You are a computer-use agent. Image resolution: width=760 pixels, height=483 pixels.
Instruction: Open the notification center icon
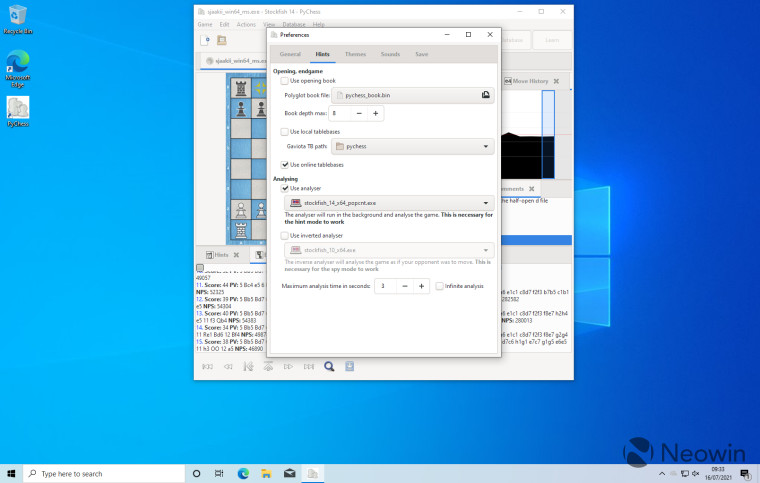tap(744, 473)
